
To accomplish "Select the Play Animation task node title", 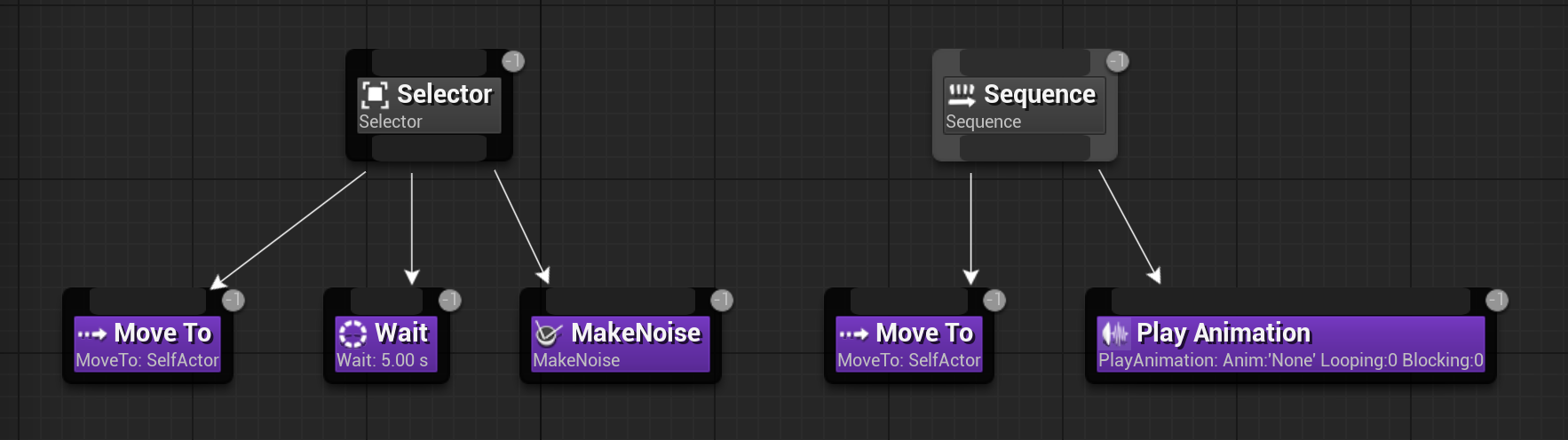I will click(1224, 333).
